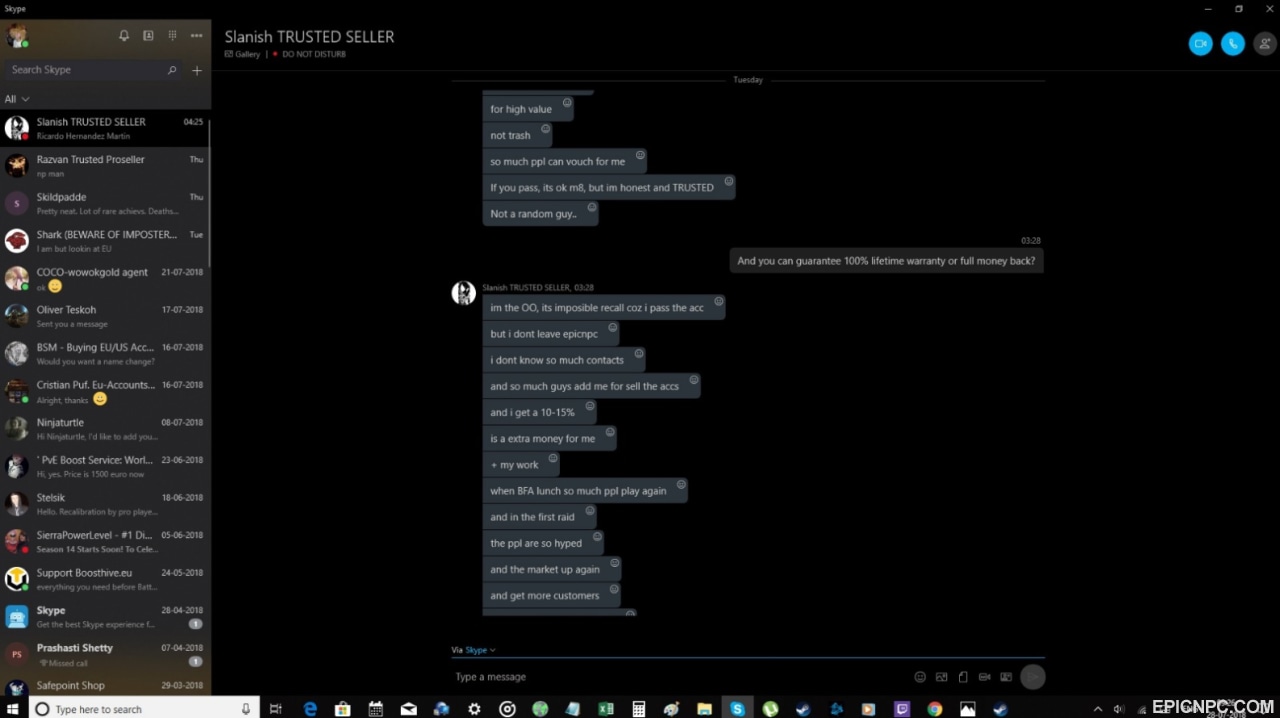Click the Task View taskbar button
Viewport: 1280px width, 718px height.
pyautogui.click(x=276, y=709)
